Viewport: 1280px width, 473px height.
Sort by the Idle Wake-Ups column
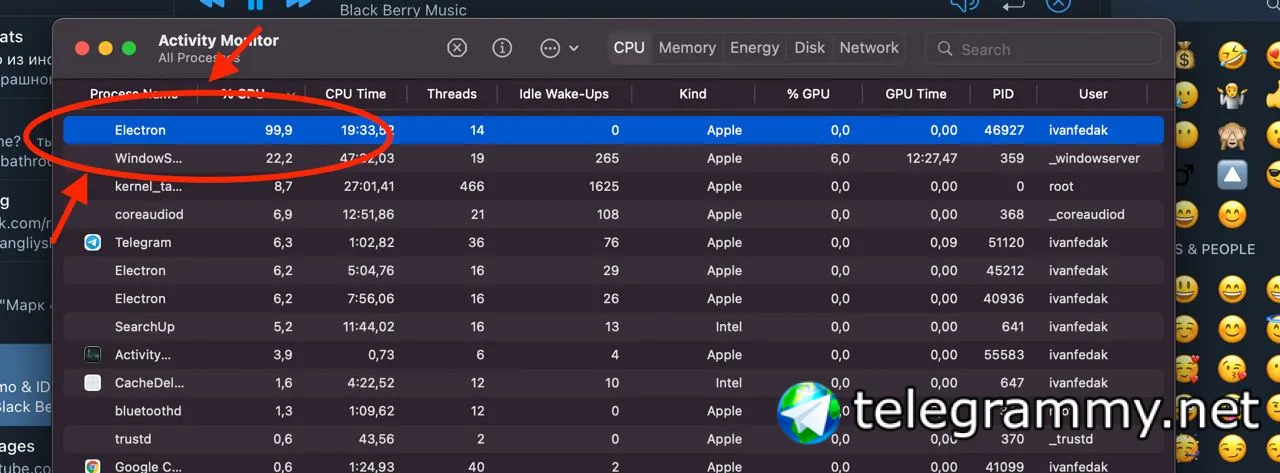click(563, 94)
